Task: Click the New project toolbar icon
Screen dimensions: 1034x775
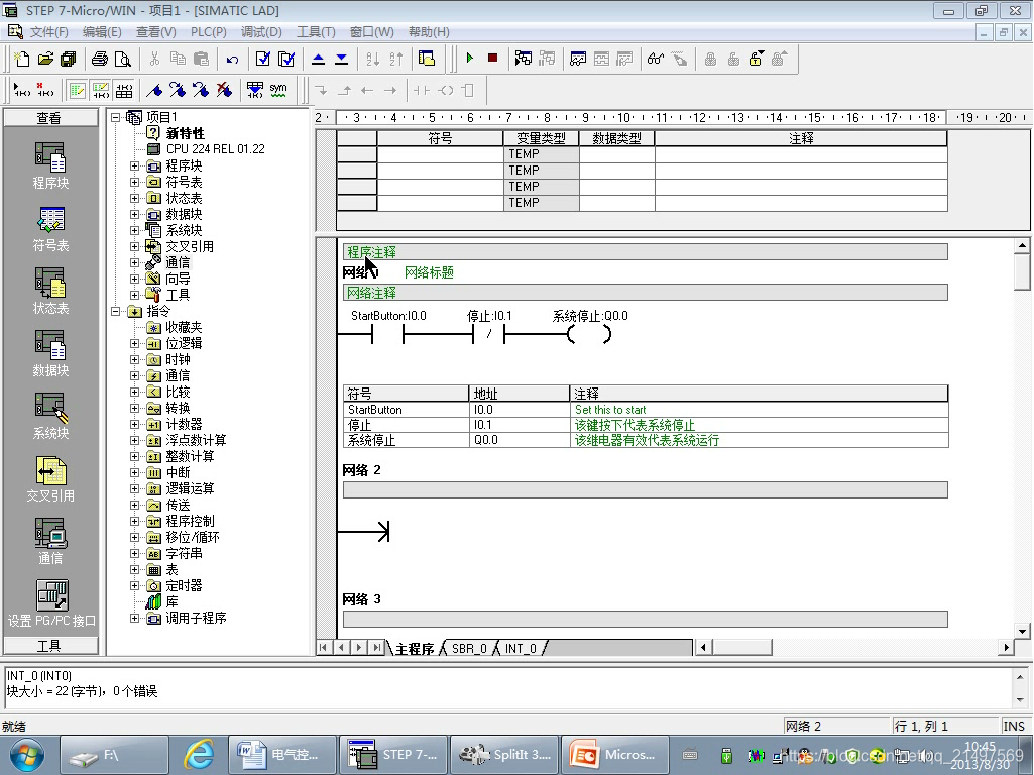Action: click(22, 59)
